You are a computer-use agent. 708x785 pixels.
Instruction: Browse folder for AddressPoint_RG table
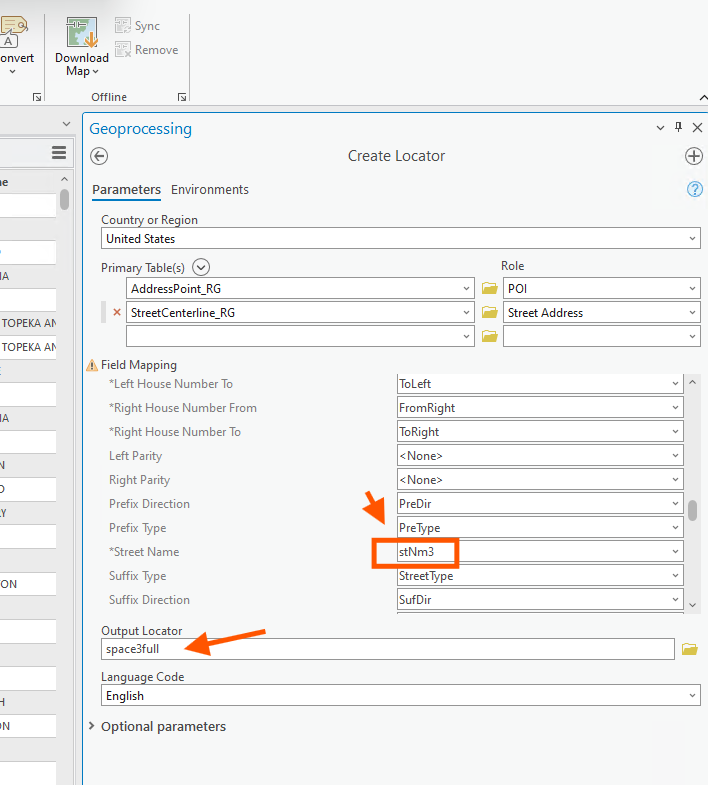(x=489, y=288)
